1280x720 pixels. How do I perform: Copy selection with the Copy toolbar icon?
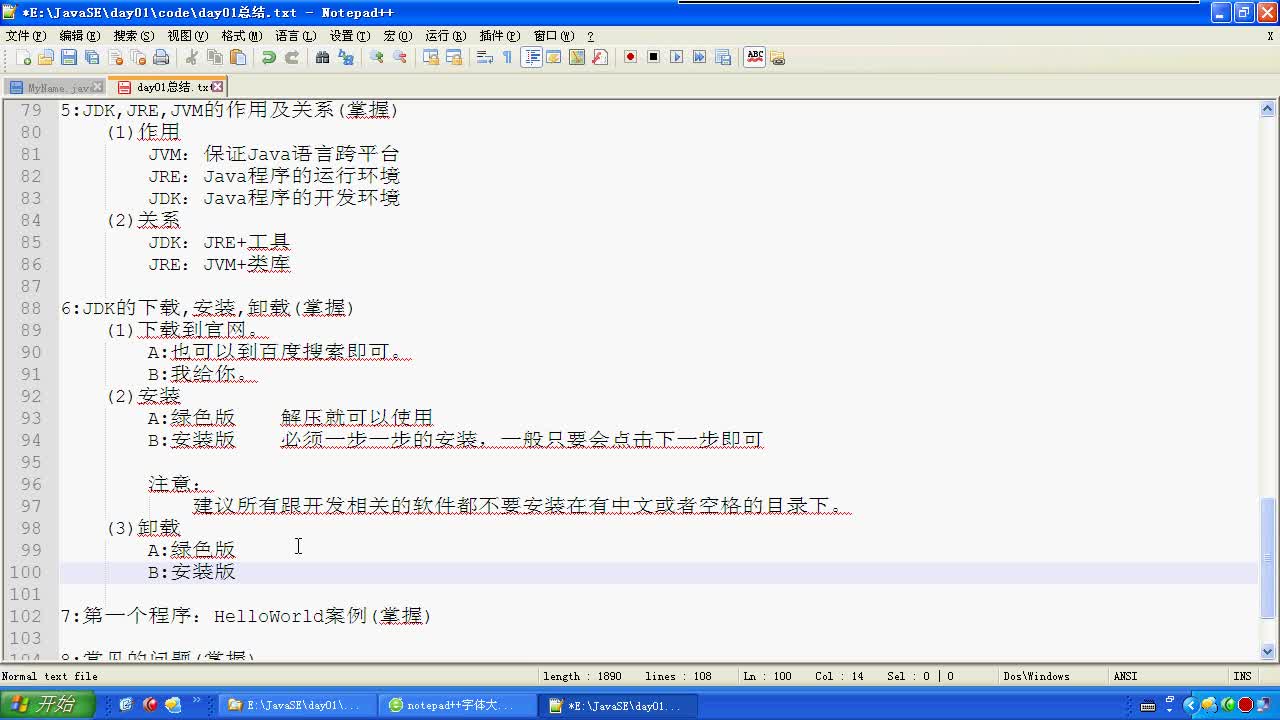point(215,57)
